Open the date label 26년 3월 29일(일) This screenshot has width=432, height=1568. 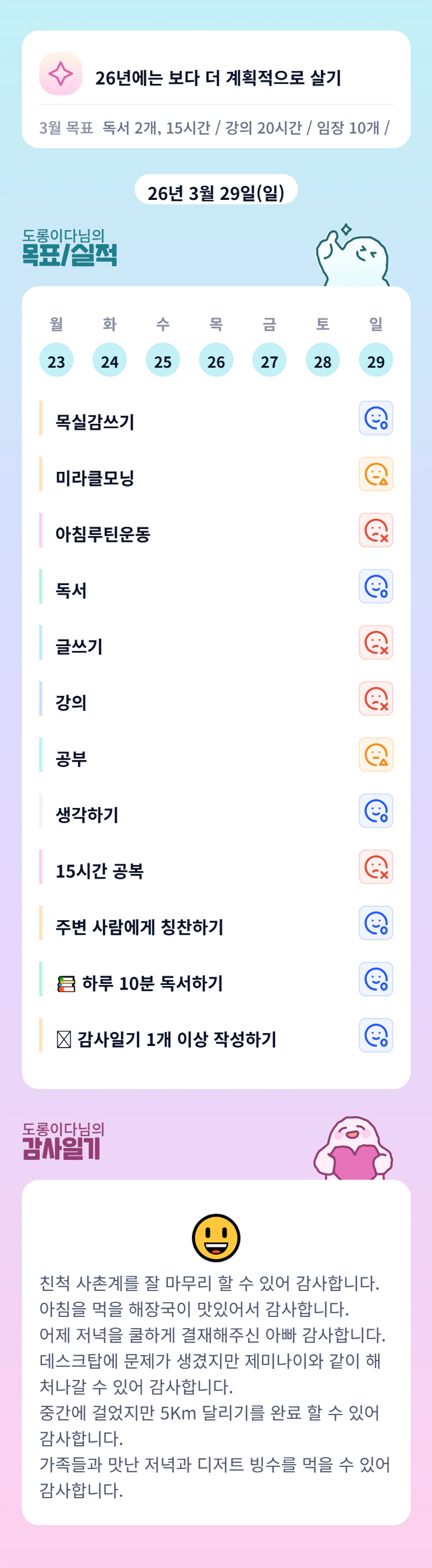216,193
